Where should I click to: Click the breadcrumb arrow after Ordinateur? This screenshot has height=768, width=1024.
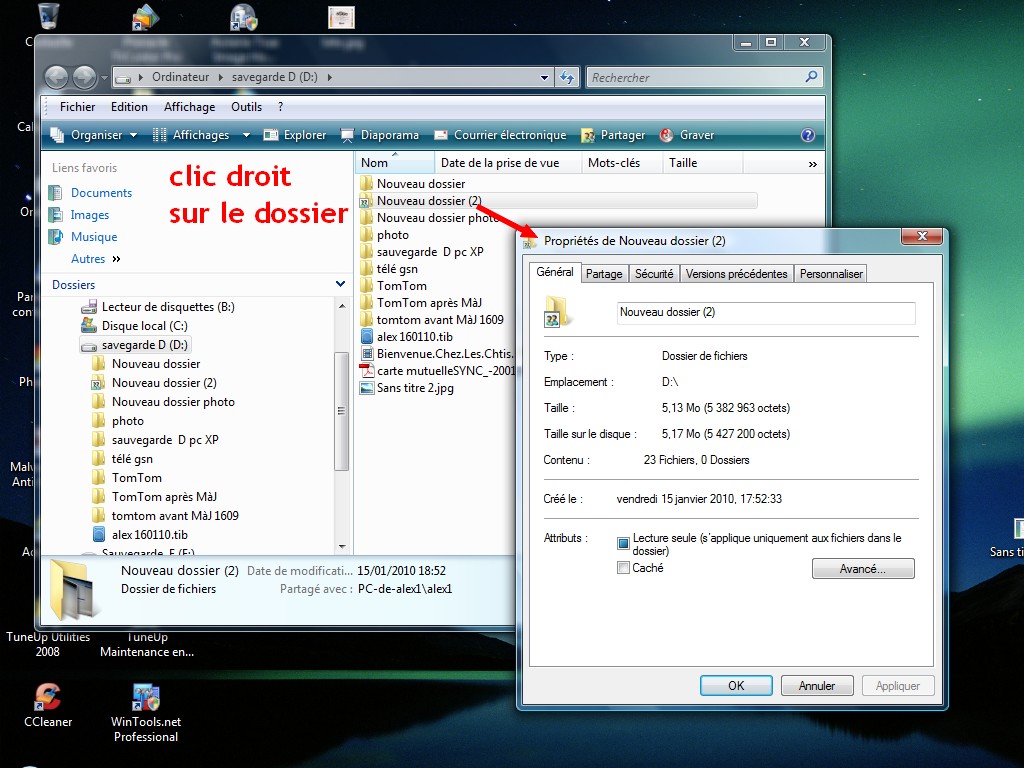[x=221, y=77]
